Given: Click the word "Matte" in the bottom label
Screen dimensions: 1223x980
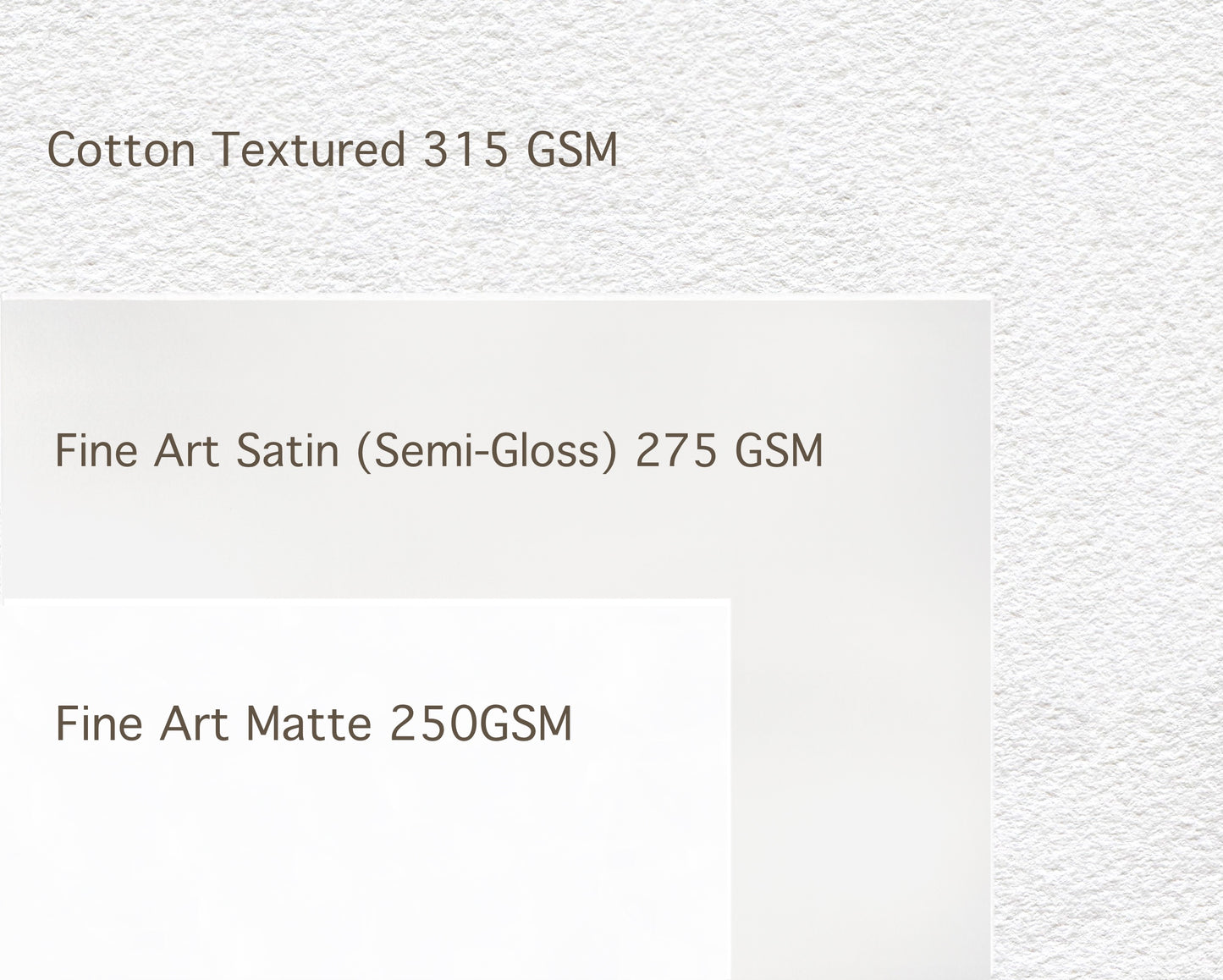Looking at the screenshot, I should 308,724.
